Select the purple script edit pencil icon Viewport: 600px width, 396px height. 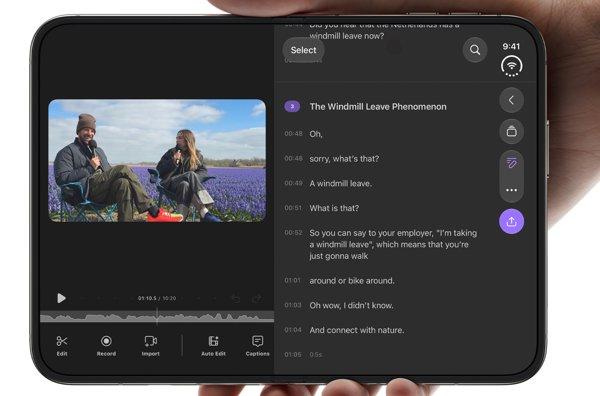pos(511,163)
